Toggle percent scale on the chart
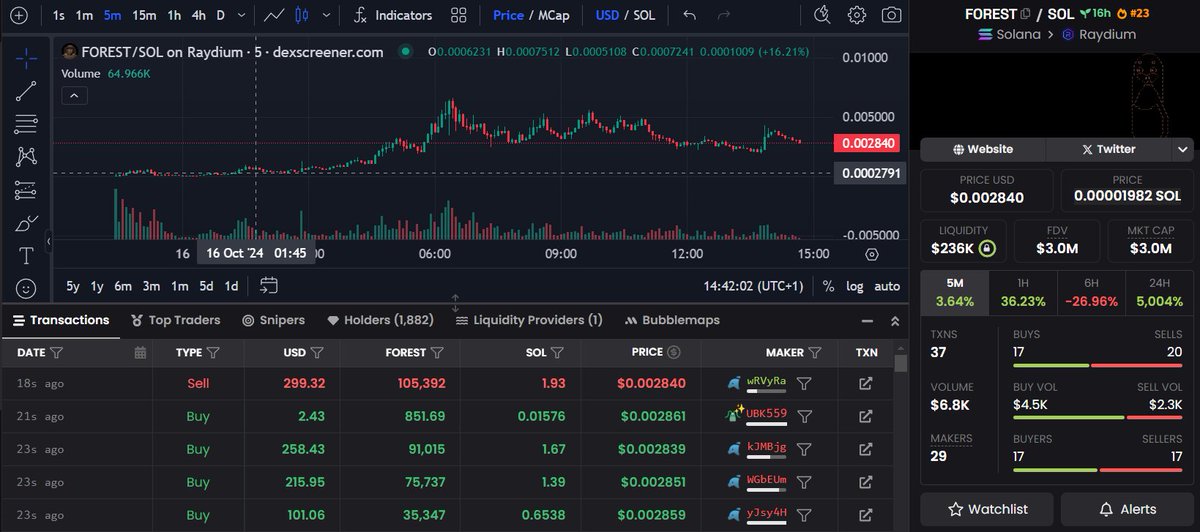 (x=828, y=286)
